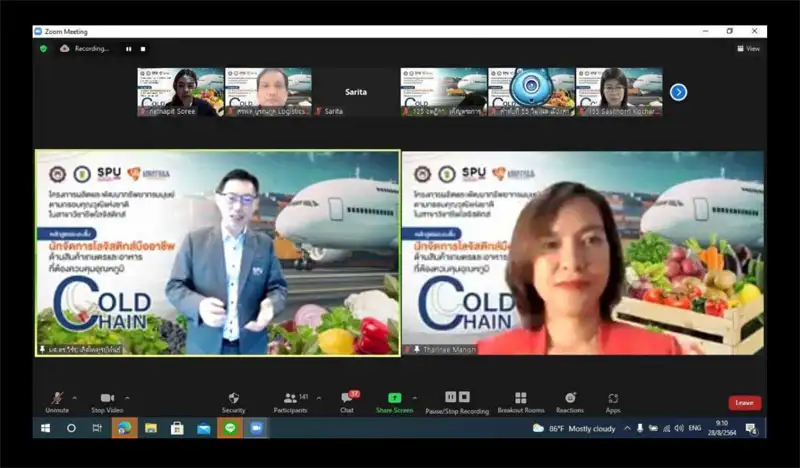The width and height of the screenshot is (800, 468).
Task: Open Breakout Rooms
Action: 520,400
